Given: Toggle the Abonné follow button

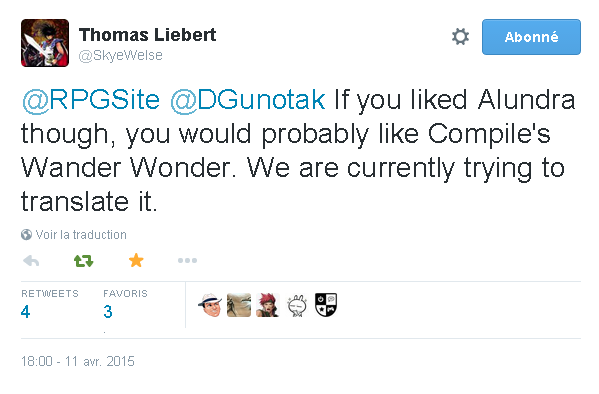Looking at the screenshot, I should point(531,37).
